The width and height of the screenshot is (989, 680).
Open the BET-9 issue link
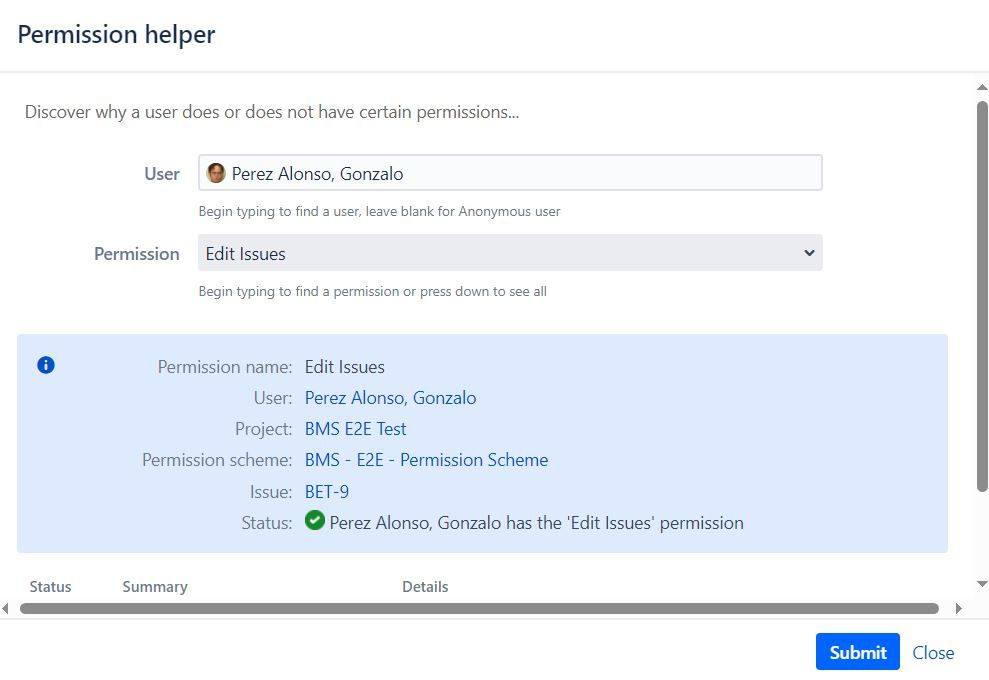point(327,491)
